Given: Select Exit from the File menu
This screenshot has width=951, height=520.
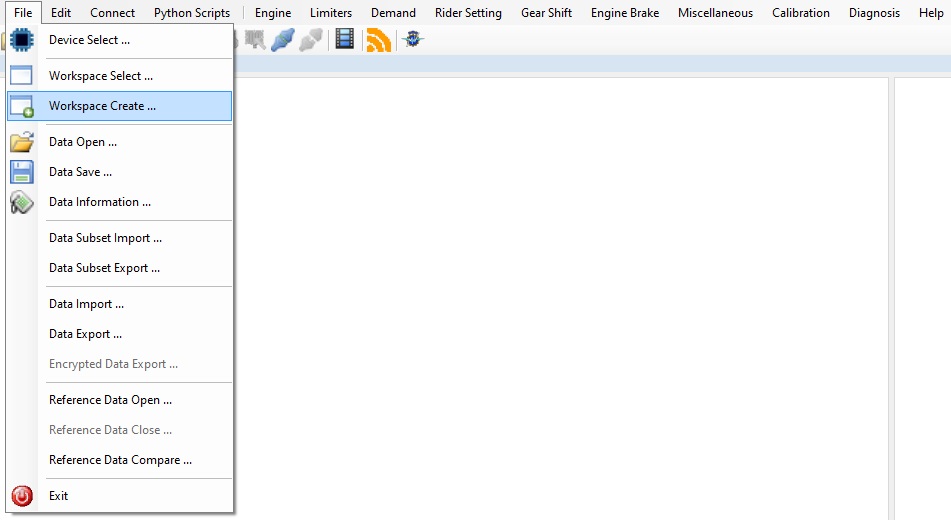Looking at the screenshot, I should point(119,496).
